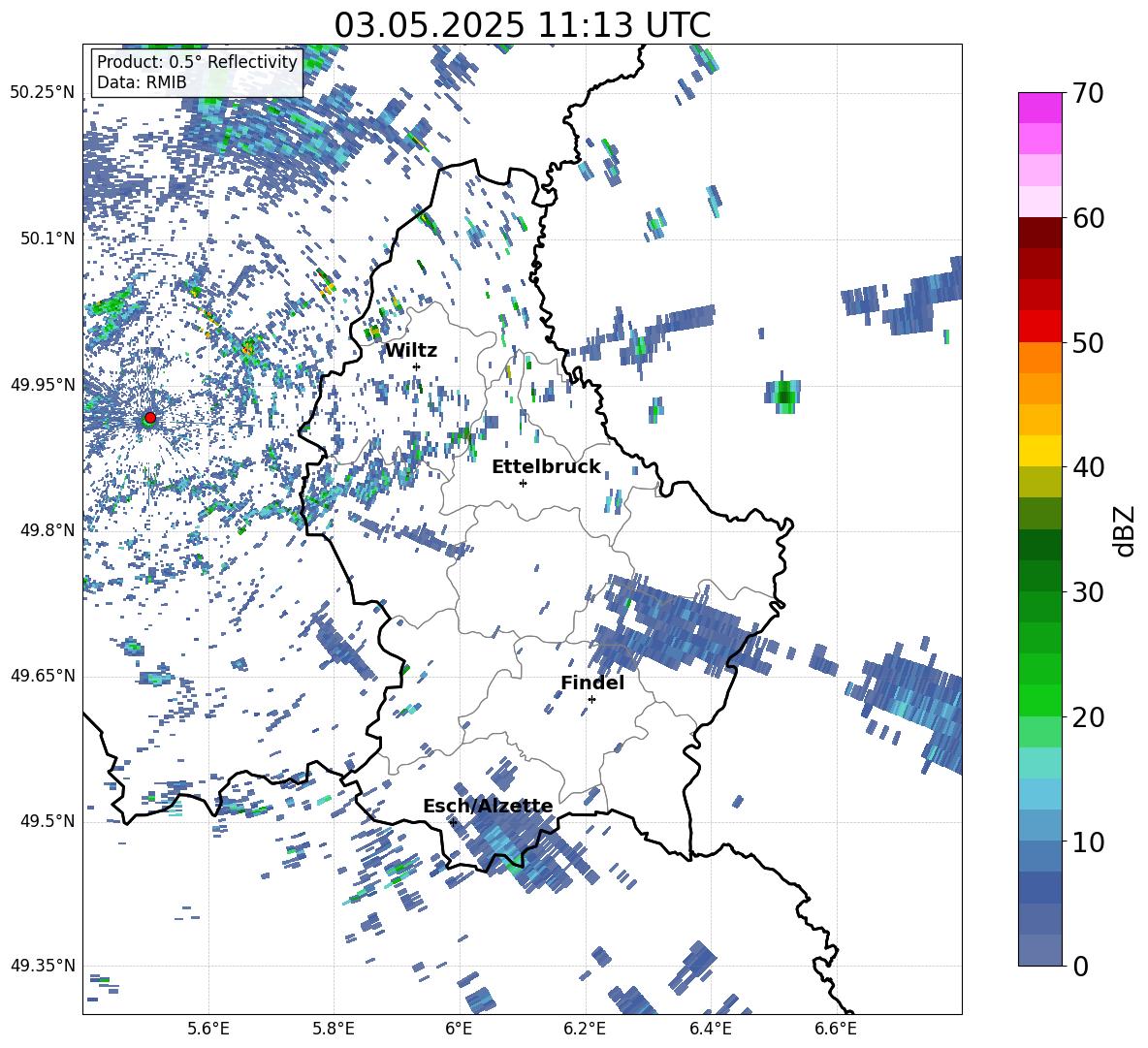Click the Findel city label
The height and width of the screenshot is (1048, 1148).
tap(592, 683)
